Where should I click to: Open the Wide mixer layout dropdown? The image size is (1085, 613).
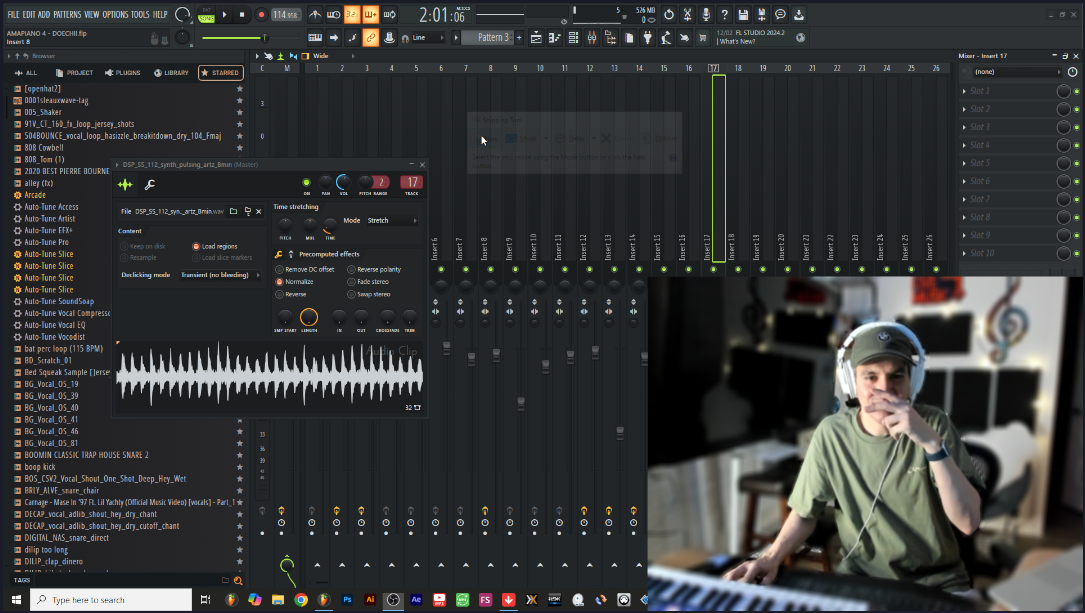[x=334, y=56]
